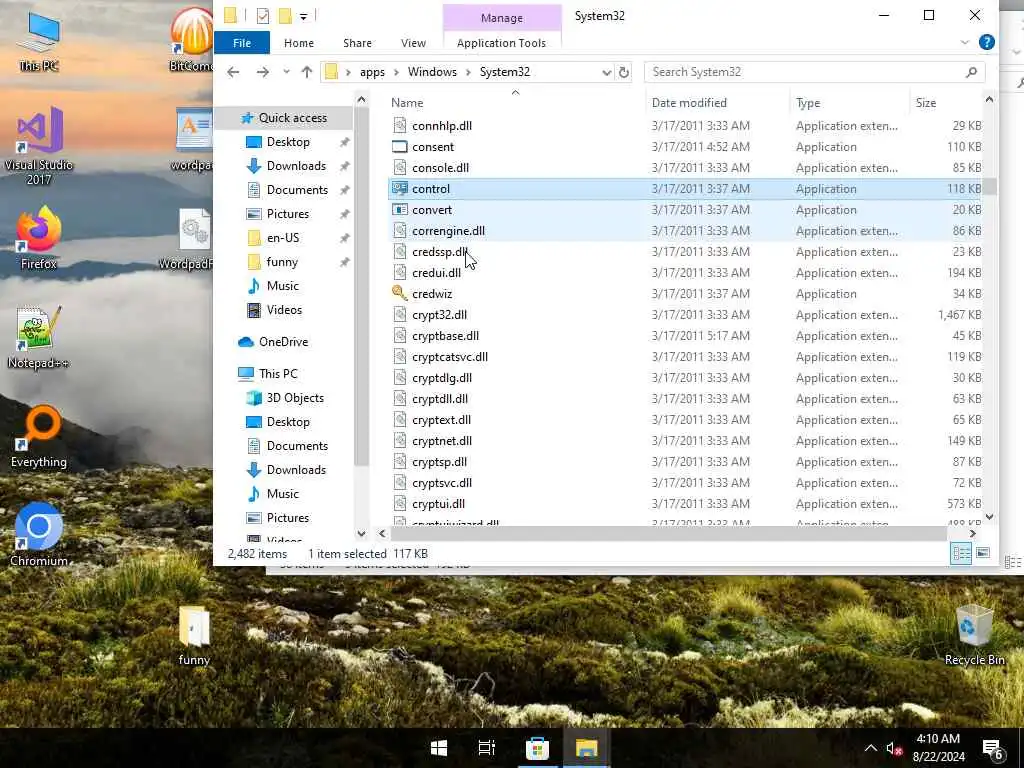This screenshot has width=1024, height=768.
Task: Open Microsoft Store from the taskbar
Action: click(537, 748)
